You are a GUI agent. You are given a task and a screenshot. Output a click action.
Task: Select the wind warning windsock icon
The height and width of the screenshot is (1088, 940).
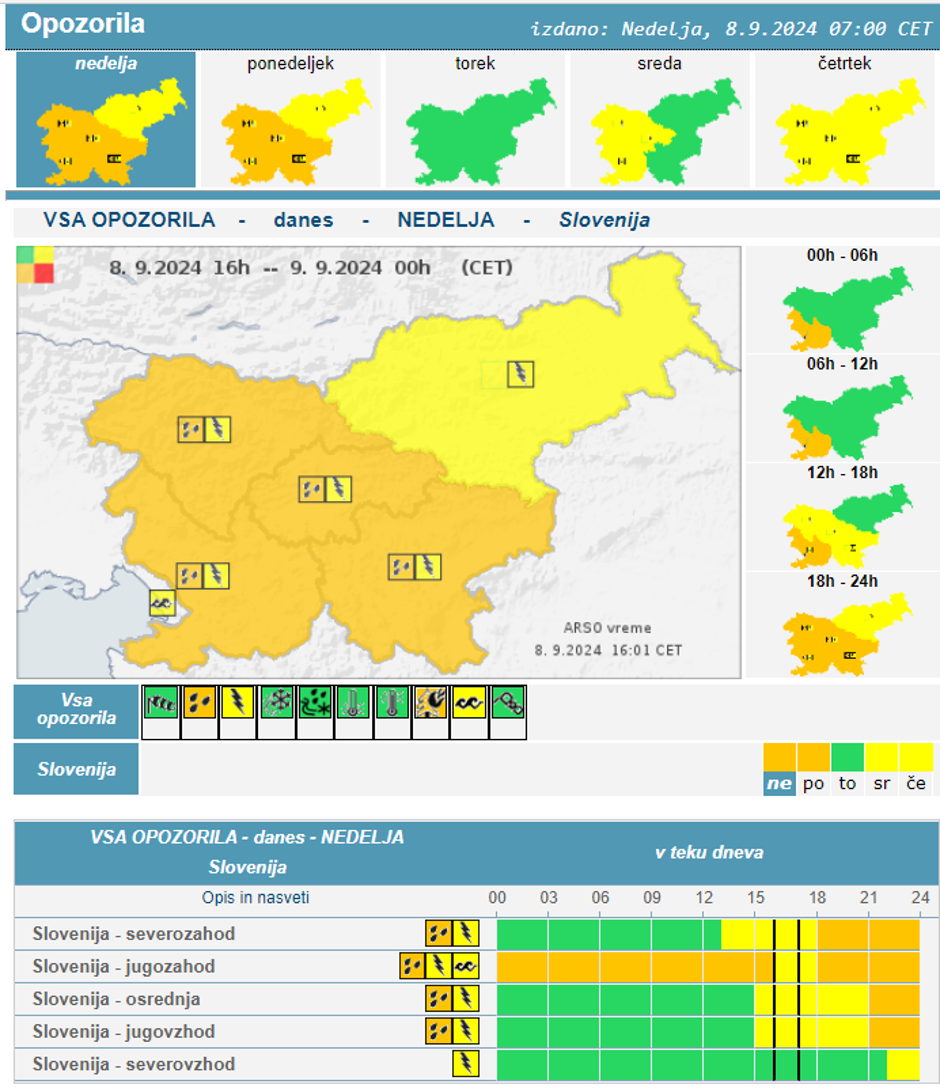pos(160,702)
